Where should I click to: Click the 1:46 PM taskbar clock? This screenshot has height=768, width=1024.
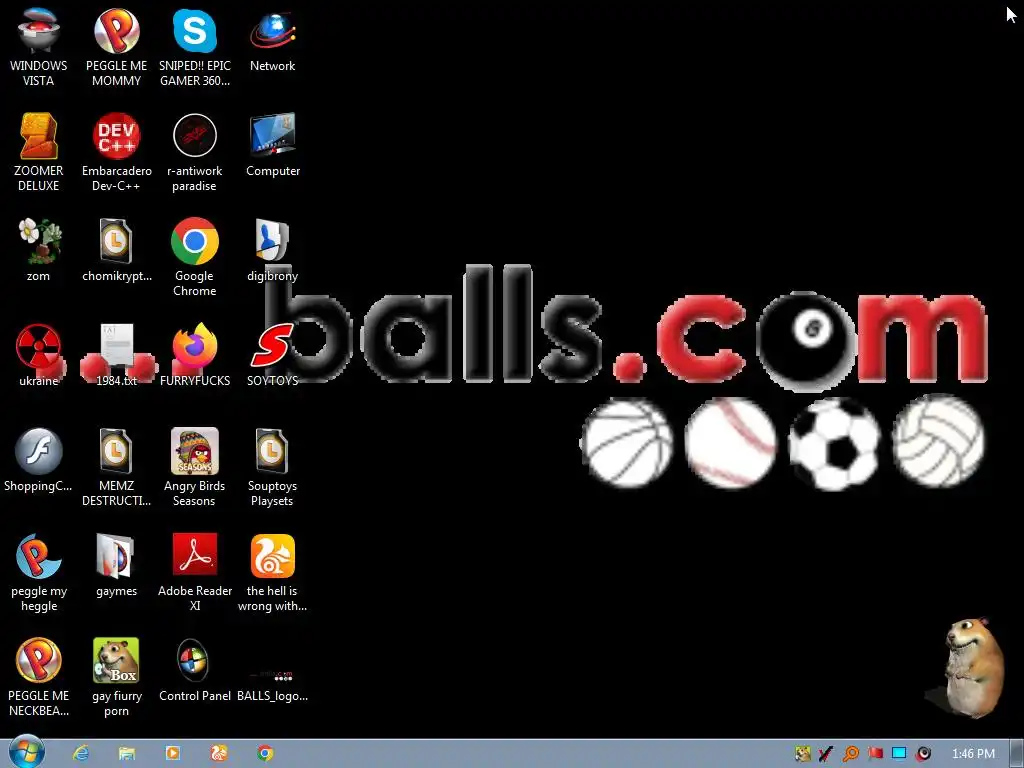click(x=973, y=754)
